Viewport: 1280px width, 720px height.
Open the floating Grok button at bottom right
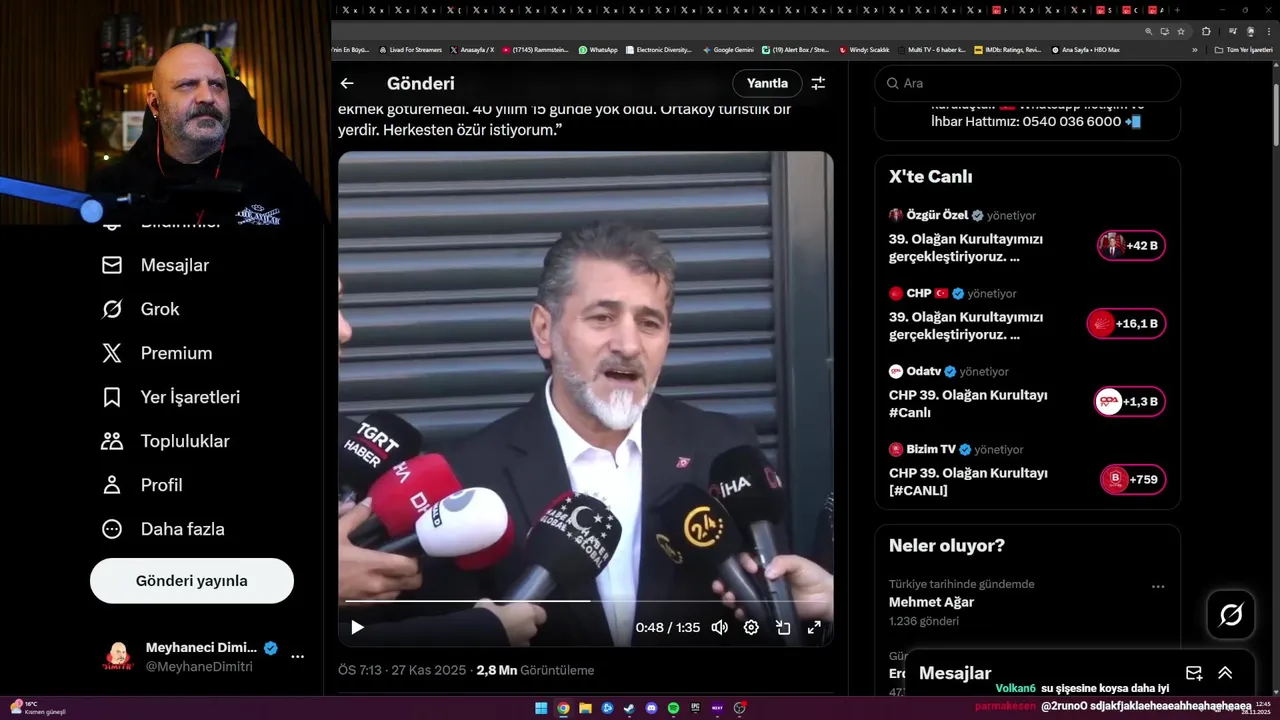pos(1231,615)
